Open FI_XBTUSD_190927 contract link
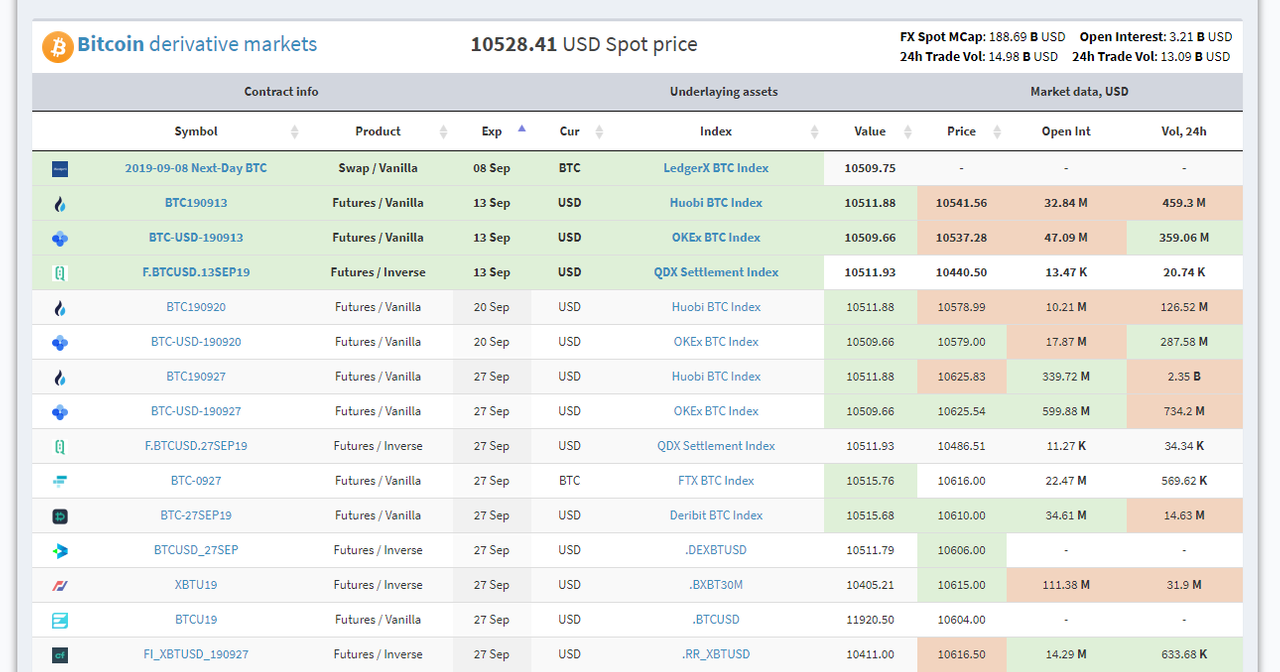The width and height of the screenshot is (1280, 672). [196, 654]
